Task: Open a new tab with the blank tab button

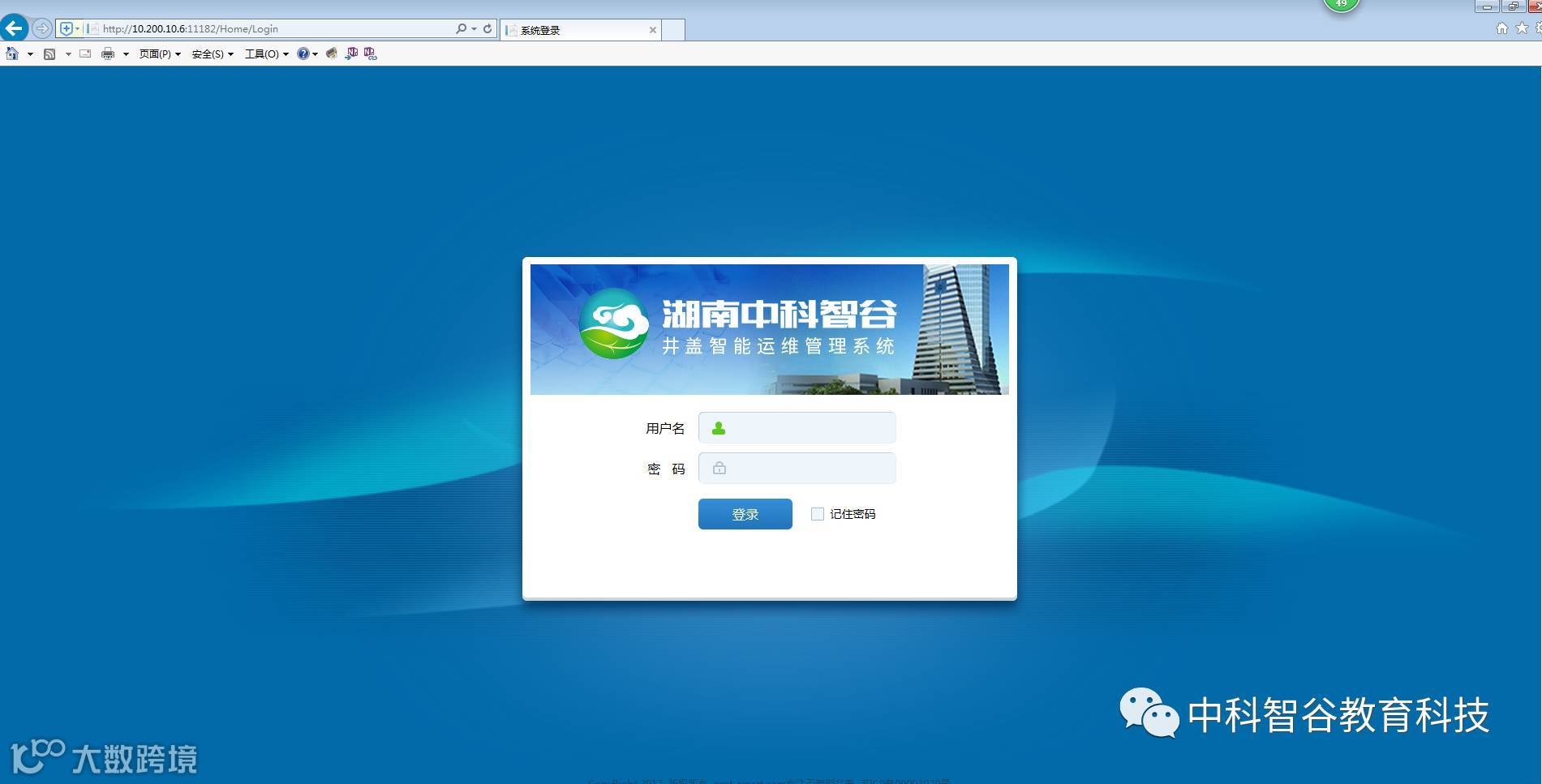Action: pos(673,30)
